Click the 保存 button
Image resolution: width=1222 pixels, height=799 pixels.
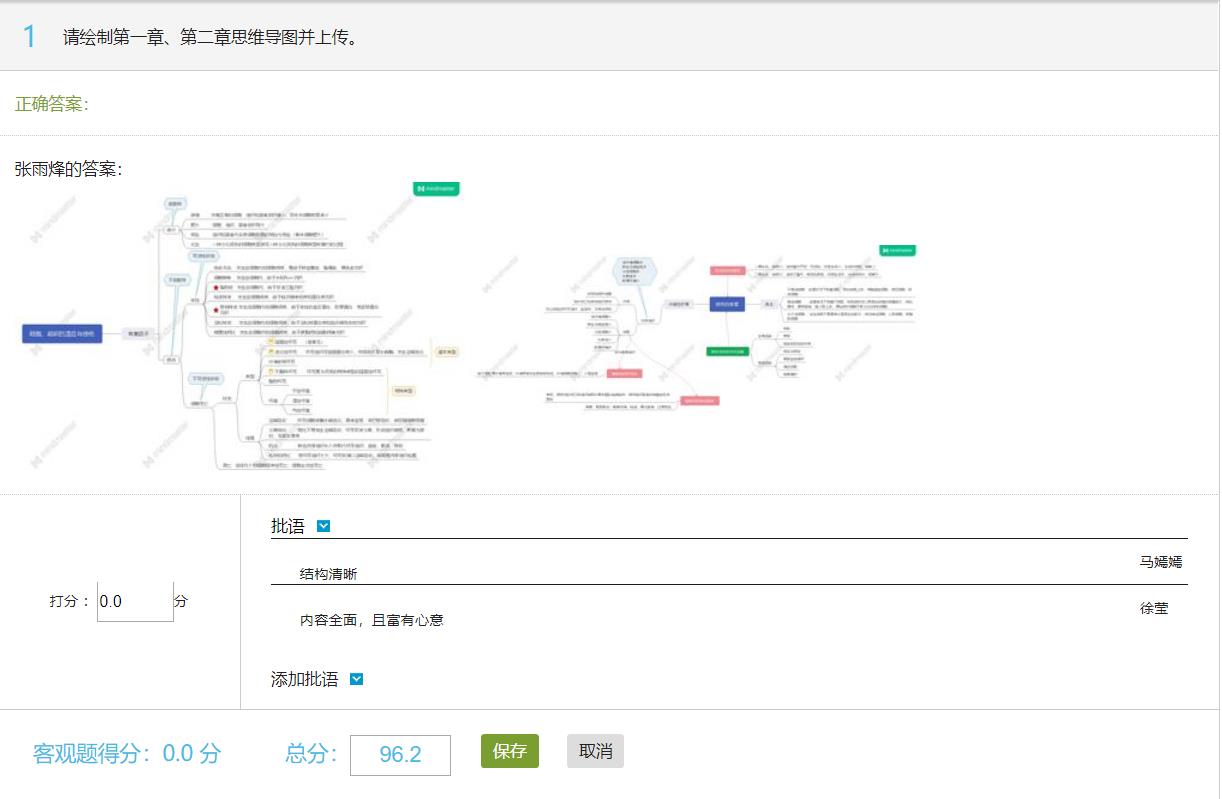point(509,751)
